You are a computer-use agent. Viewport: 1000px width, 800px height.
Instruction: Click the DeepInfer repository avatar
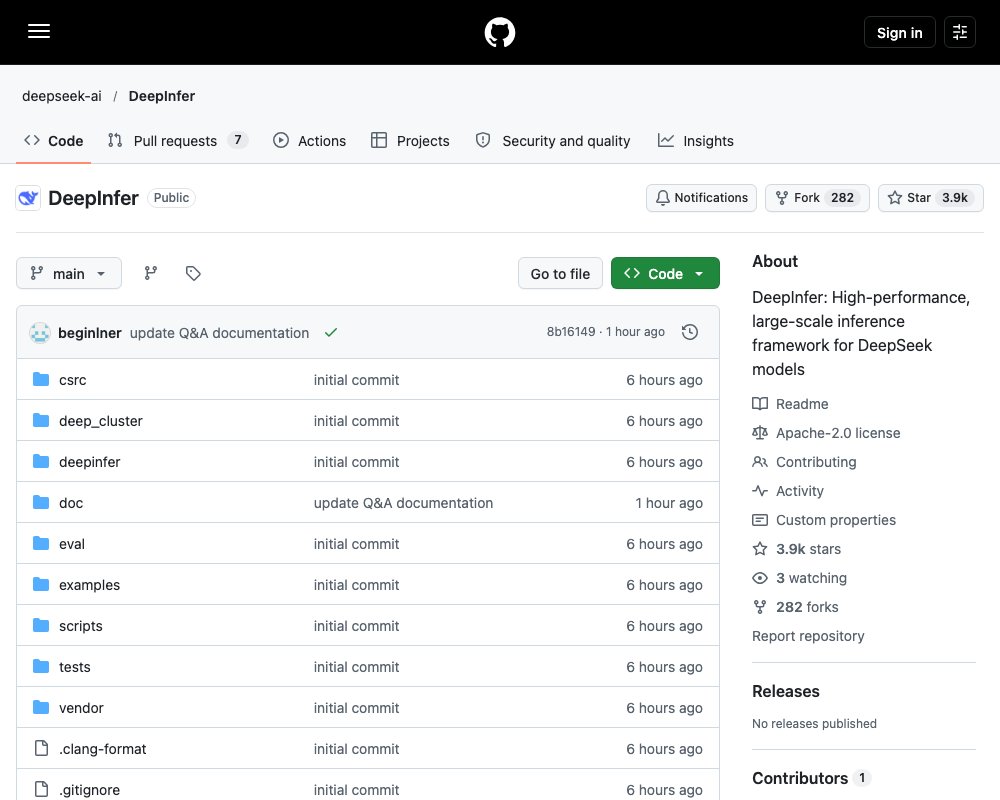click(28, 198)
